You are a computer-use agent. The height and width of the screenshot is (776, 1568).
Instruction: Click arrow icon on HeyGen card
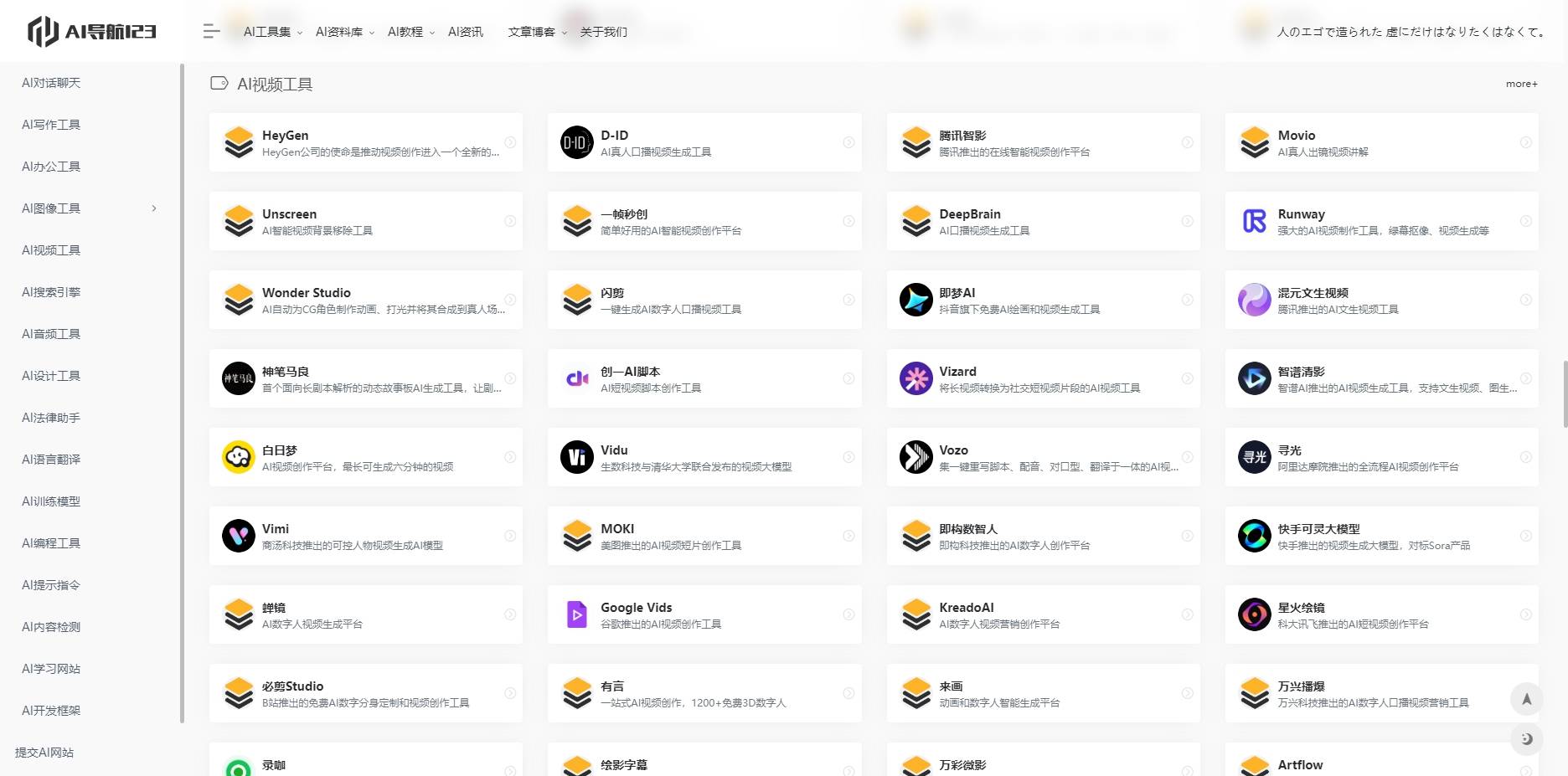click(510, 142)
